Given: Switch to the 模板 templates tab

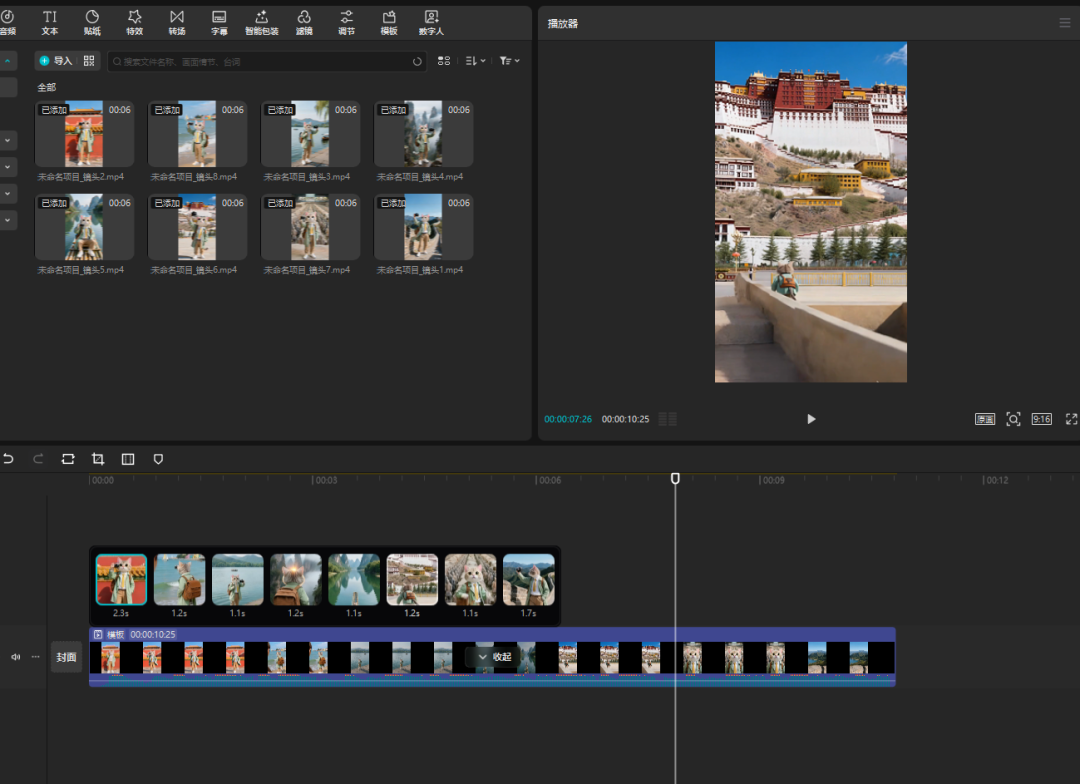Looking at the screenshot, I should 389,22.
